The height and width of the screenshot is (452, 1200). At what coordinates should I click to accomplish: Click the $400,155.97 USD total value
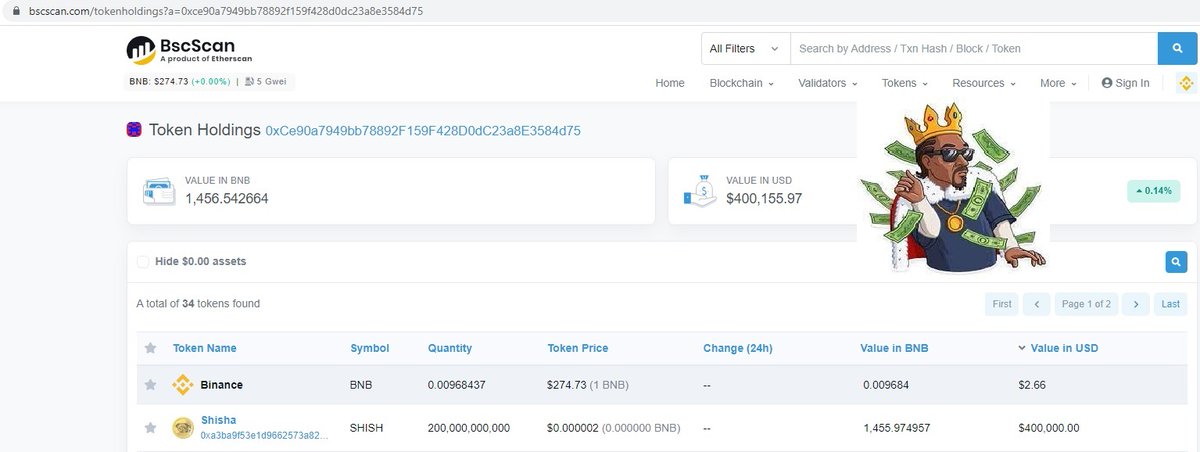764,198
